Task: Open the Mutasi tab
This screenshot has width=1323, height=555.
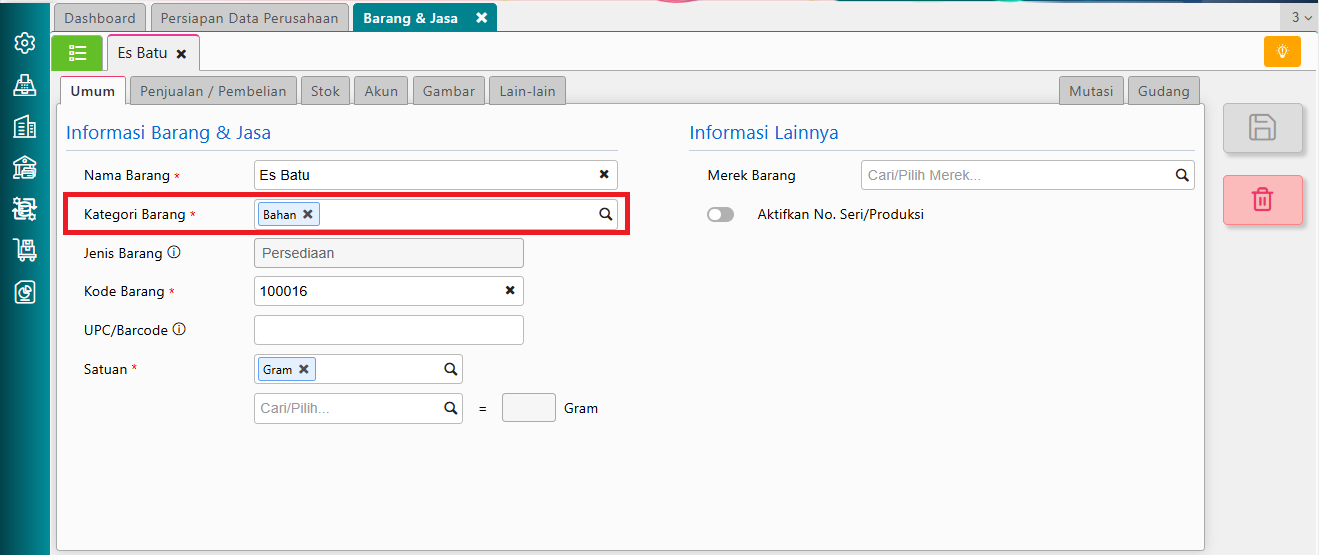Action: 1091,90
